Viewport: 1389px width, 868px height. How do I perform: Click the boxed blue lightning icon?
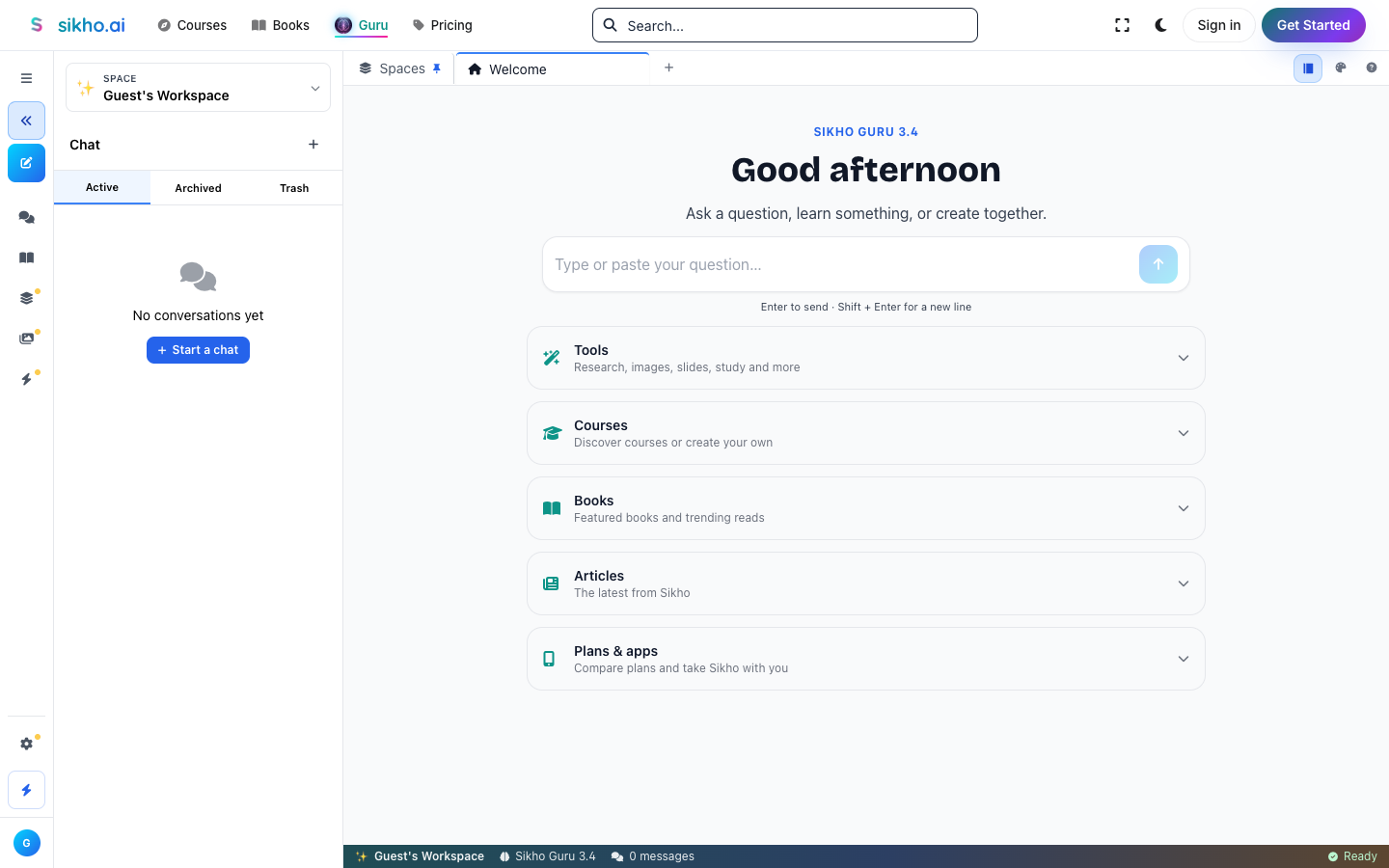[26, 790]
